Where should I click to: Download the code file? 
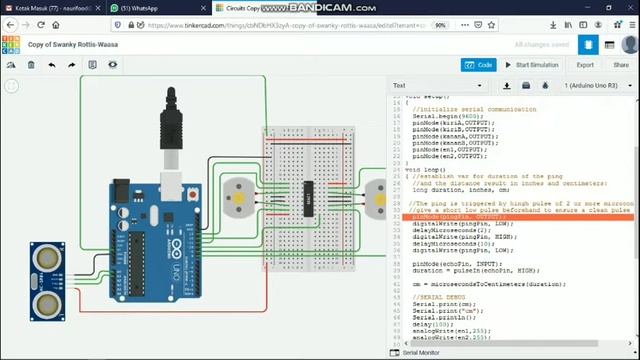point(507,86)
